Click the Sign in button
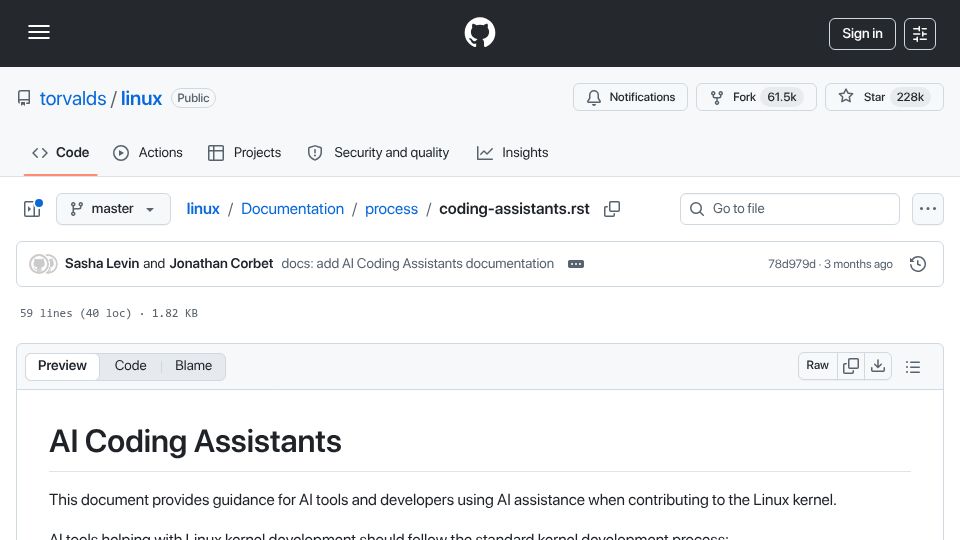Viewport: 960px width, 540px height. [x=862, y=34]
